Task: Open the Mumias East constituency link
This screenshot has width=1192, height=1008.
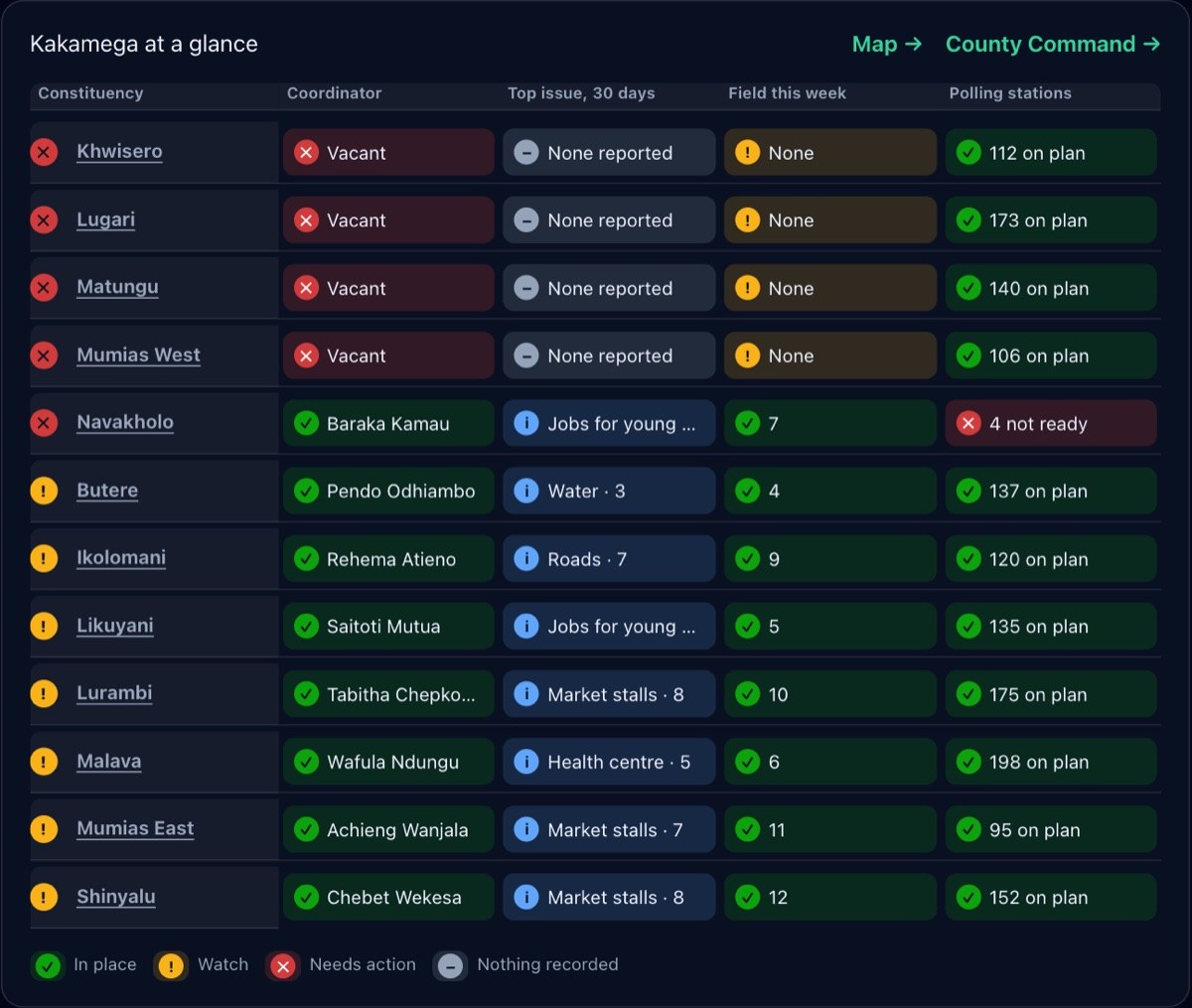Action: point(135,829)
